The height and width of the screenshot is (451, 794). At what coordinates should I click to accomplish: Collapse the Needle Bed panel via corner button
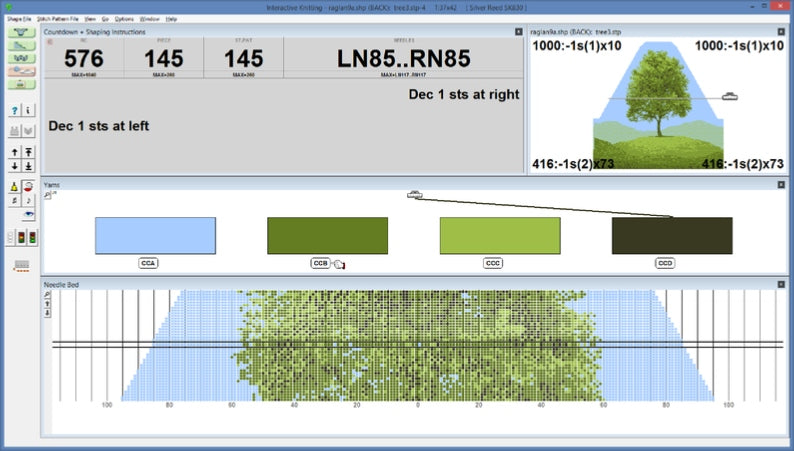(x=781, y=284)
